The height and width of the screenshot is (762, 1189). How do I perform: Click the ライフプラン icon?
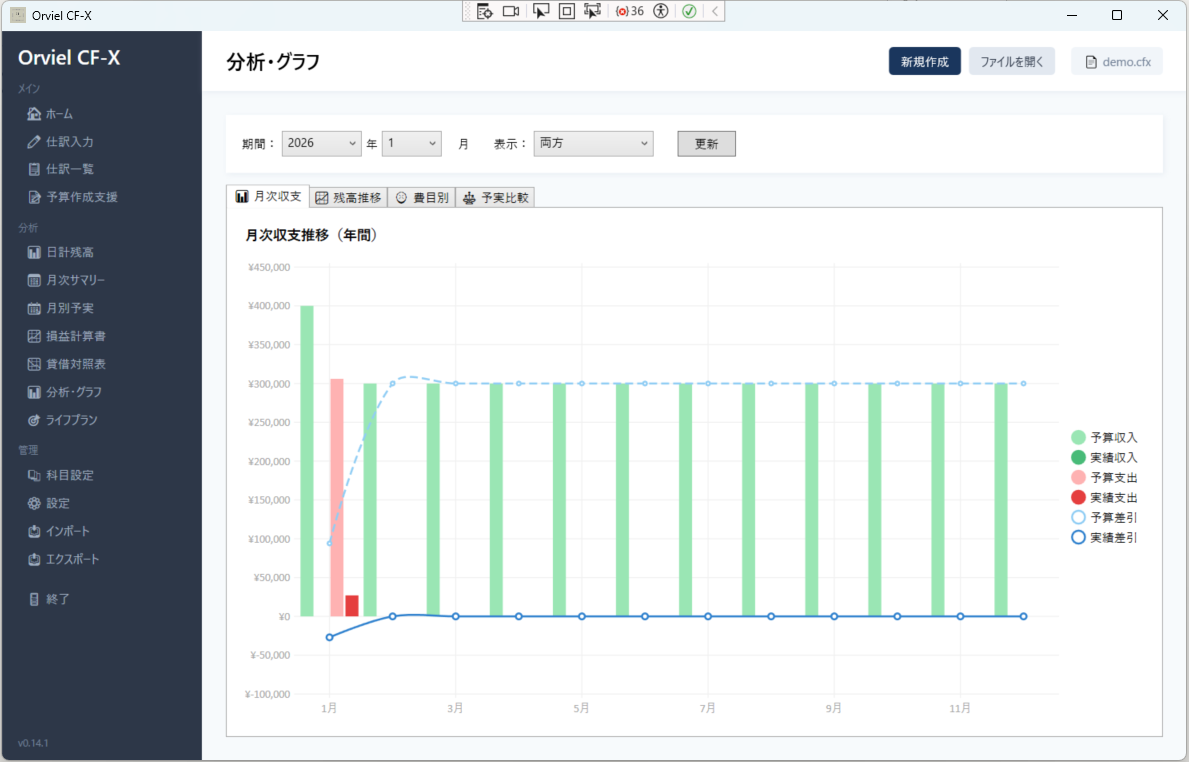34,420
